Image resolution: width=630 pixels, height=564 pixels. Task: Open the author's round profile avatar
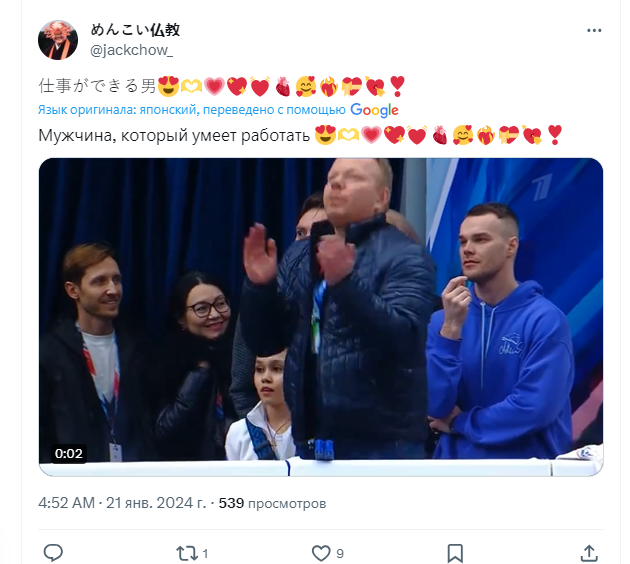[x=58, y=40]
